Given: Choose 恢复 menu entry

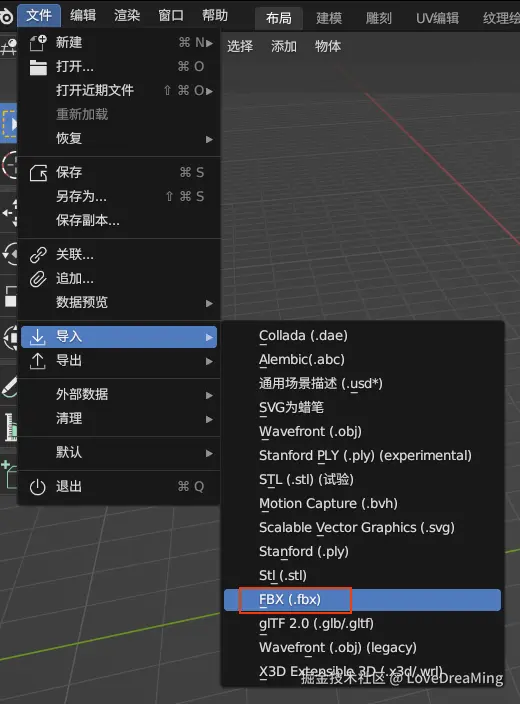Looking at the screenshot, I should (x=119, y=138).
